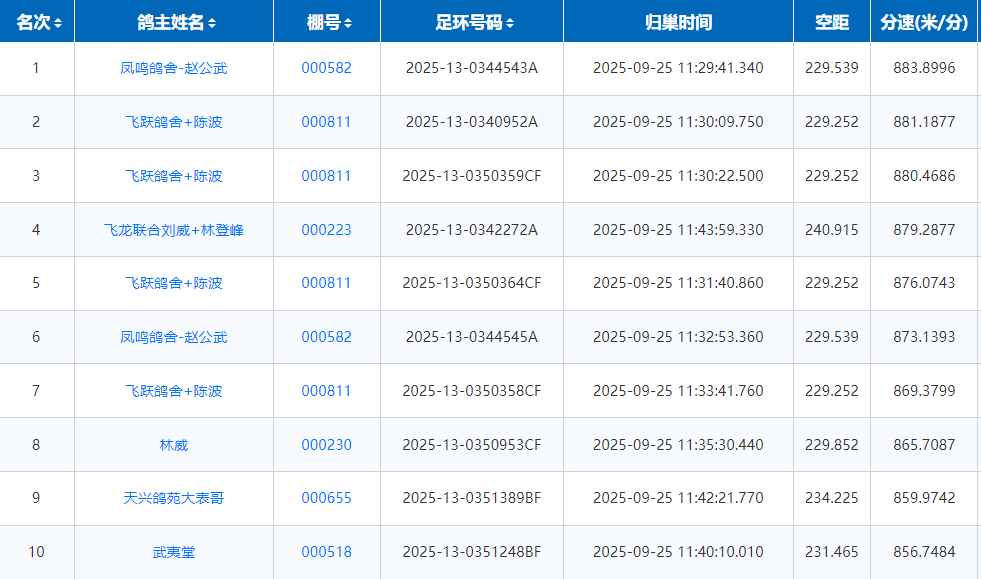Open the 天兴鸽苑大表哥 owner link
The height and width of the screenshot is (579, 981).
coord(174,498)
